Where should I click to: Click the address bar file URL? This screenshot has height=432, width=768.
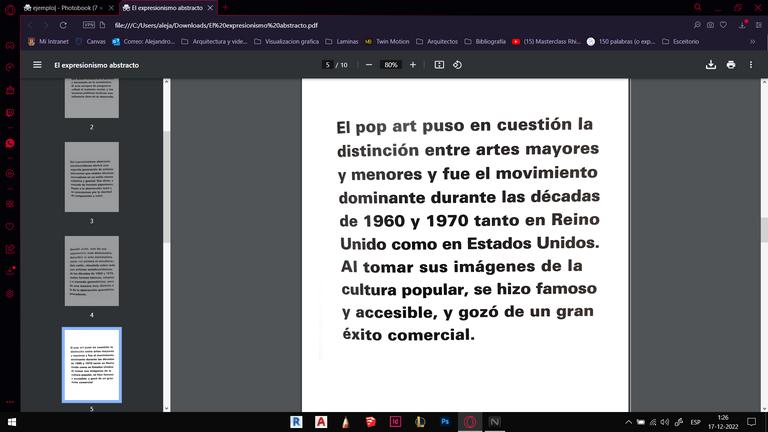coord(216,25)
